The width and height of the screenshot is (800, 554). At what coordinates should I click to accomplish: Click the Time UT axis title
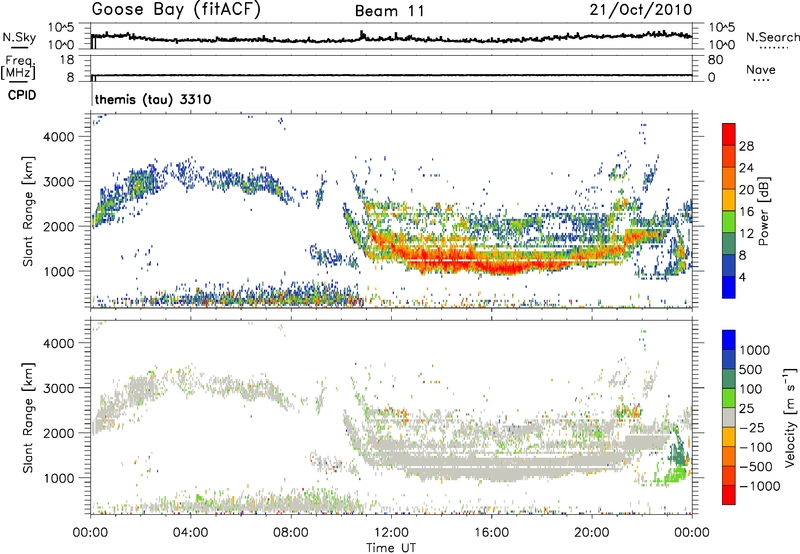tap(391, 547)
